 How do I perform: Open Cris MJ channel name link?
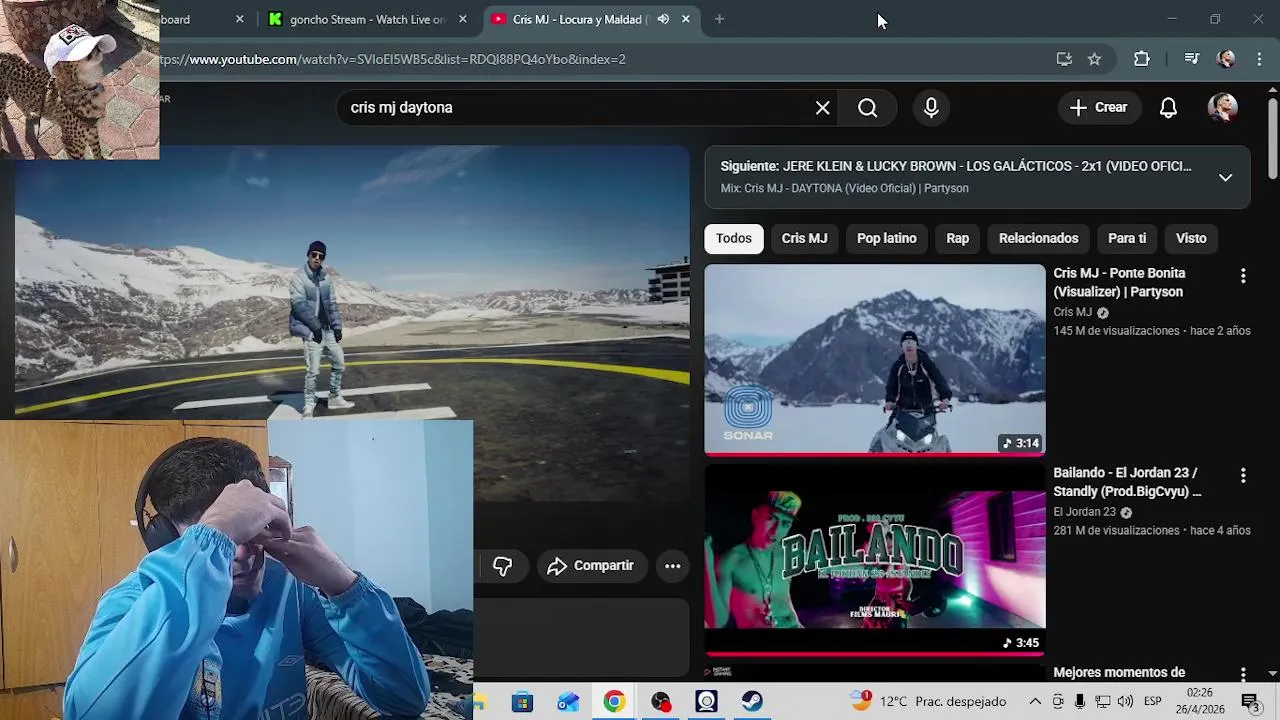point(1072,312)
